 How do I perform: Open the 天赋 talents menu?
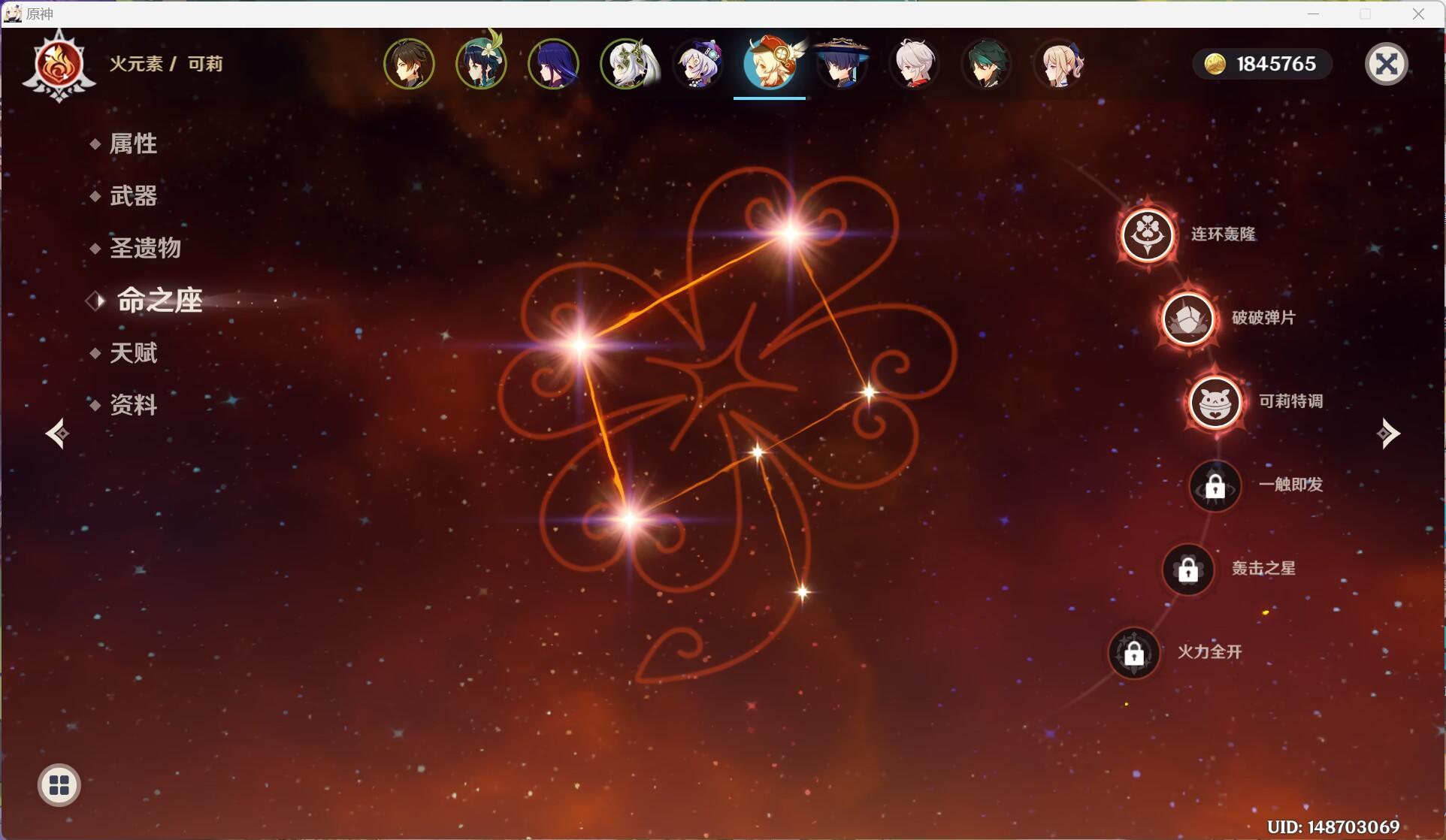pyautogui.click(x=132, y=352)
